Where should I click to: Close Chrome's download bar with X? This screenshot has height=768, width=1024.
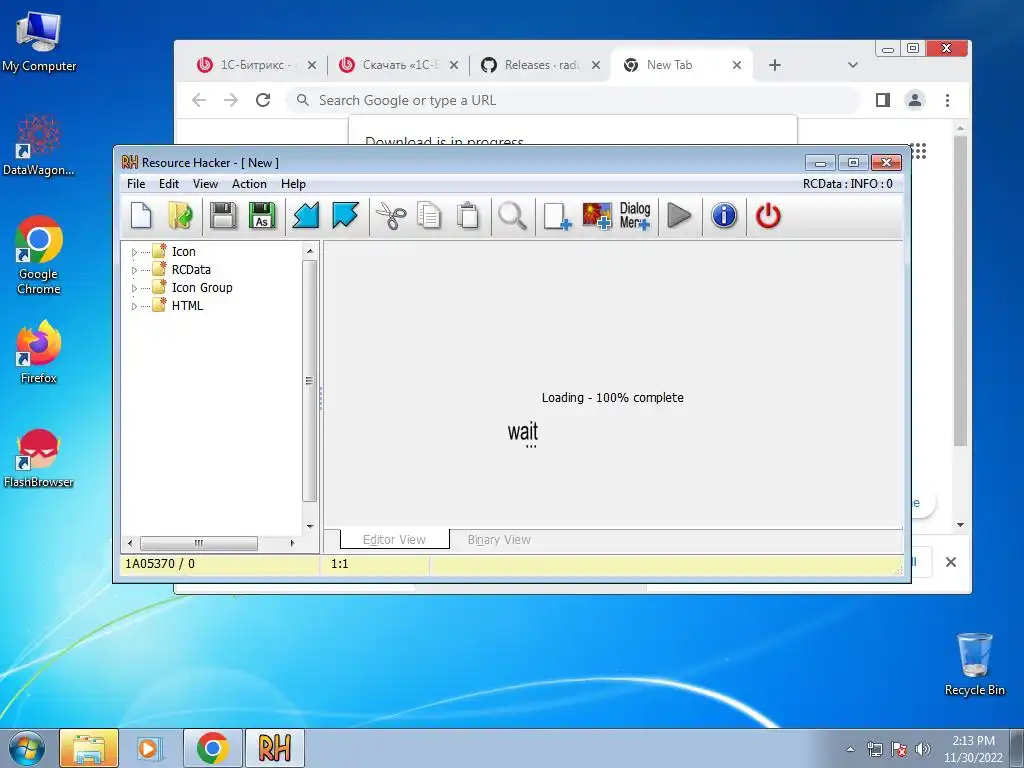(x=951, y=562)
